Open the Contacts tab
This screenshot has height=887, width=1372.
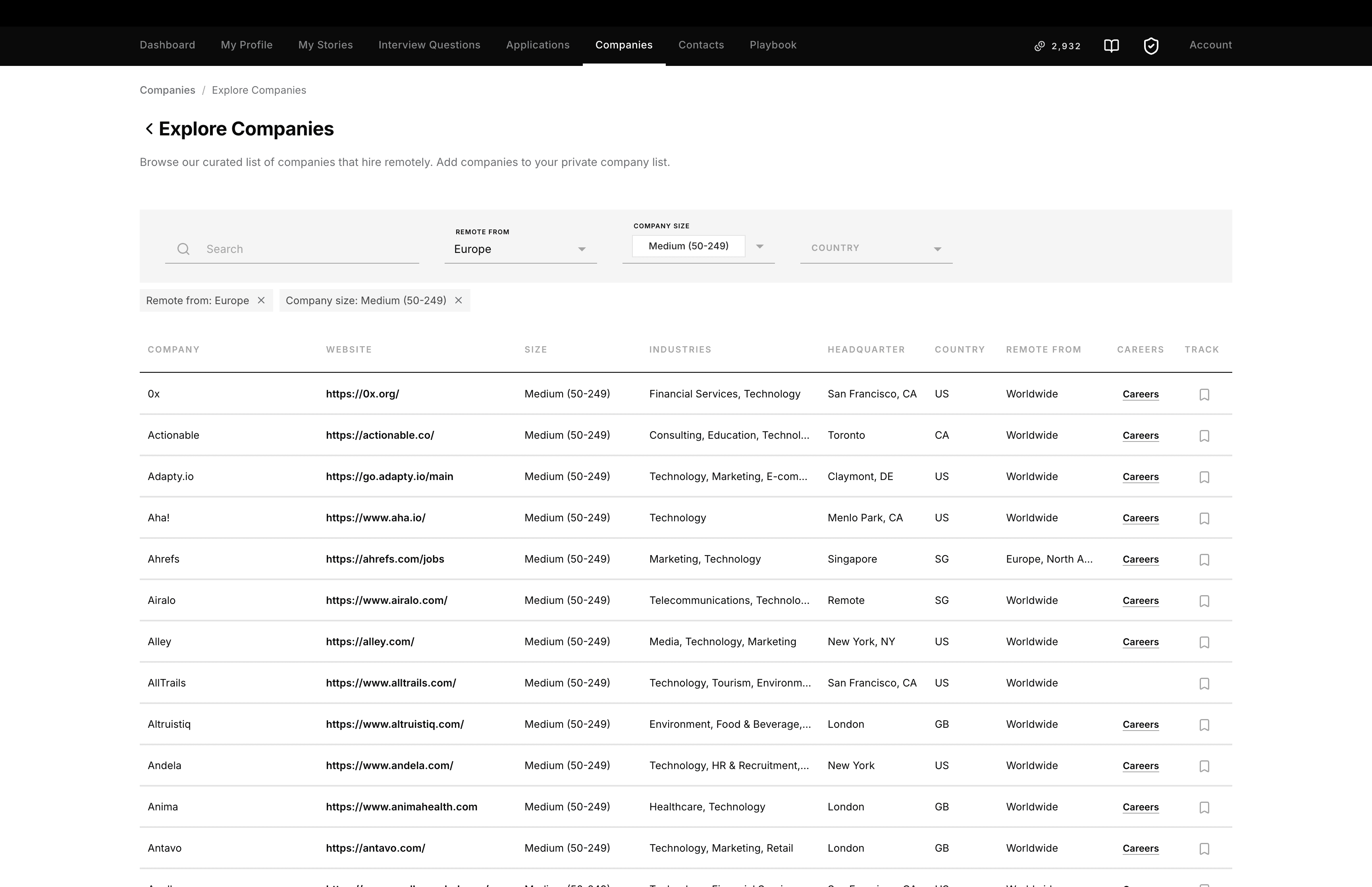coord(701,45)
